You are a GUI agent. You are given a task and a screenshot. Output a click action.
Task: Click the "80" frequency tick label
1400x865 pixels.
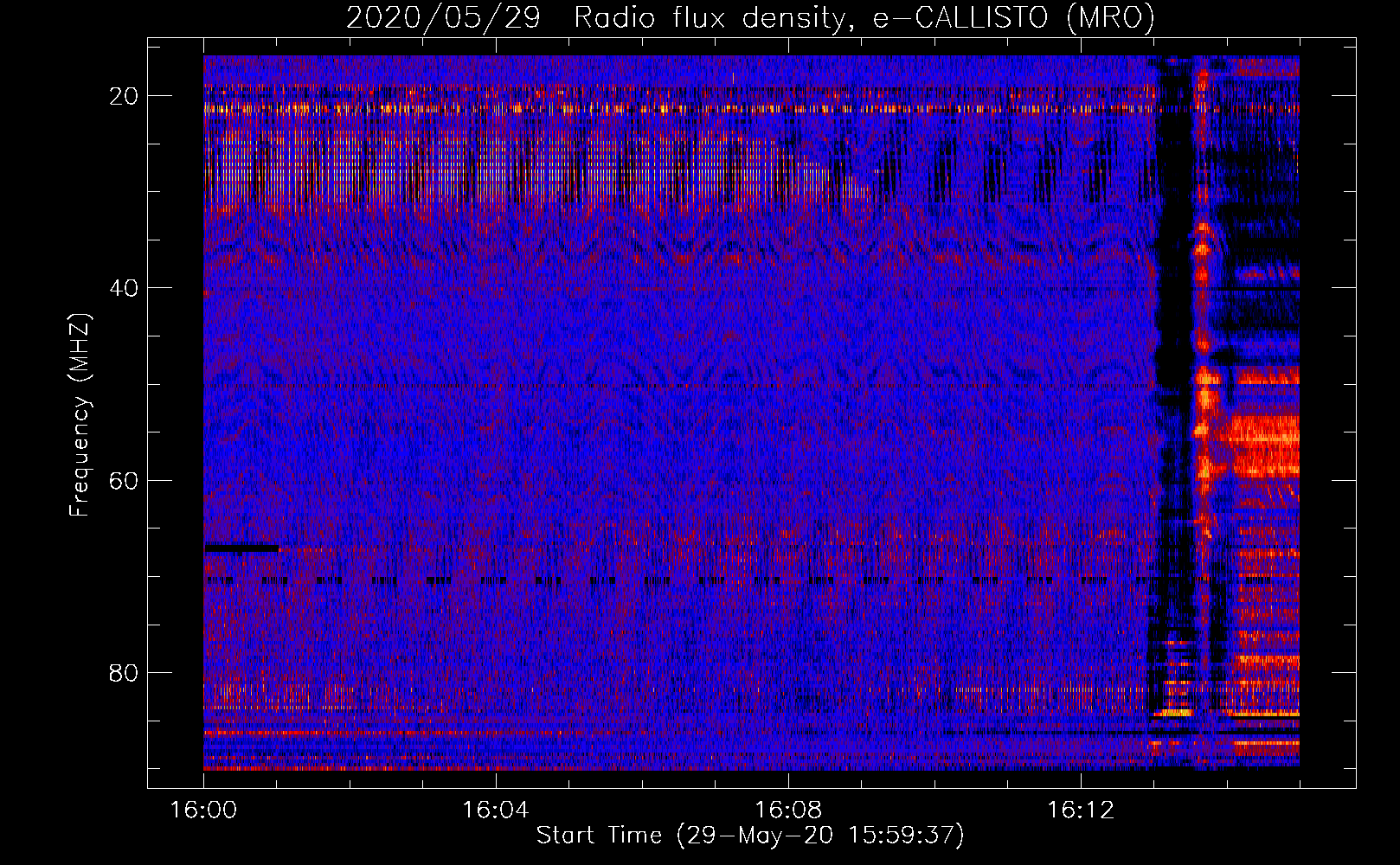pos(125,672)
